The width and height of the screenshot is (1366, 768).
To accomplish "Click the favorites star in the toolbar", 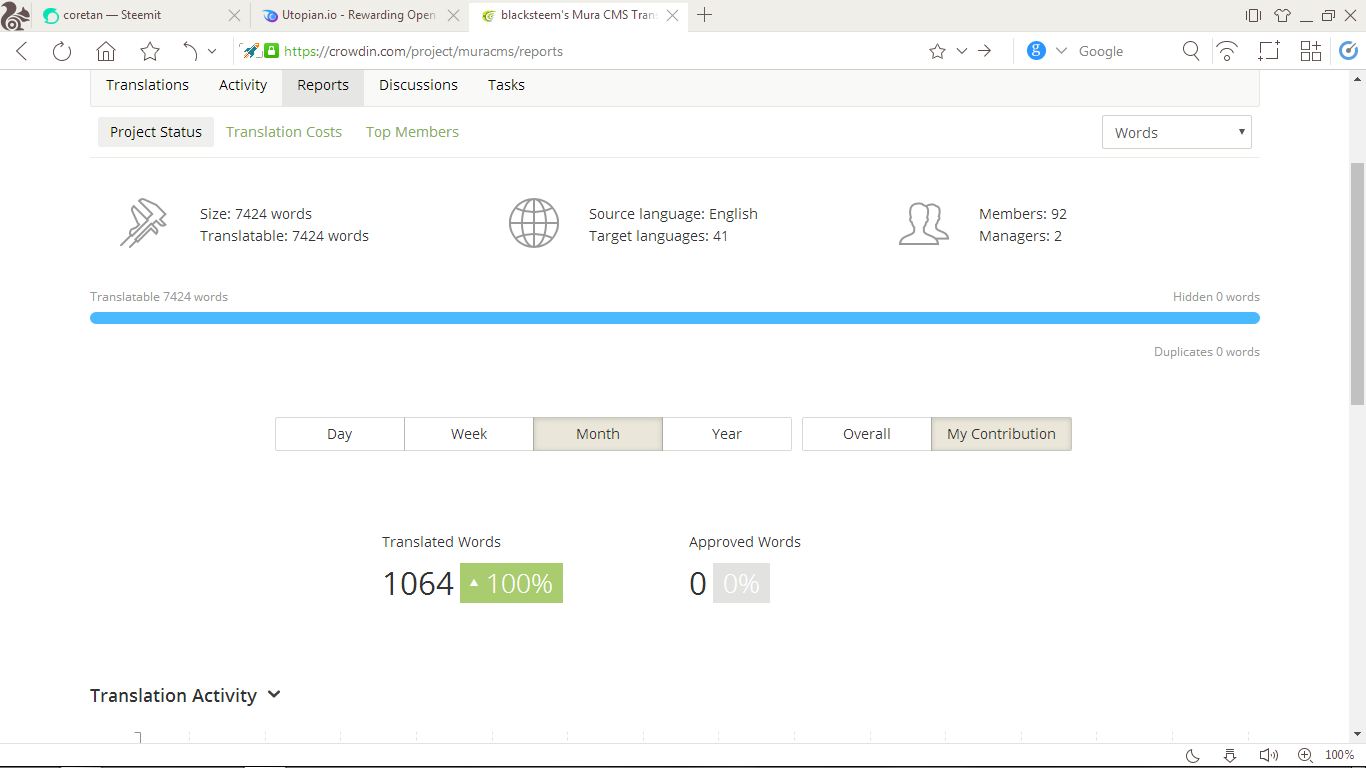I will pyautogui.click(x=150, y=51).
